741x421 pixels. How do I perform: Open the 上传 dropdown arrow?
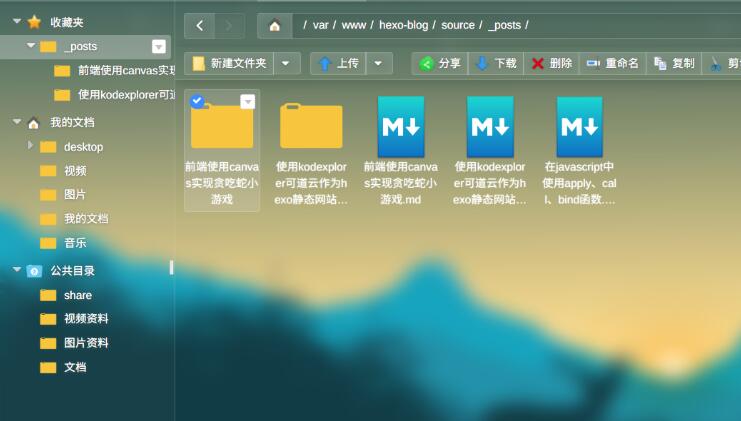point(378,63)
